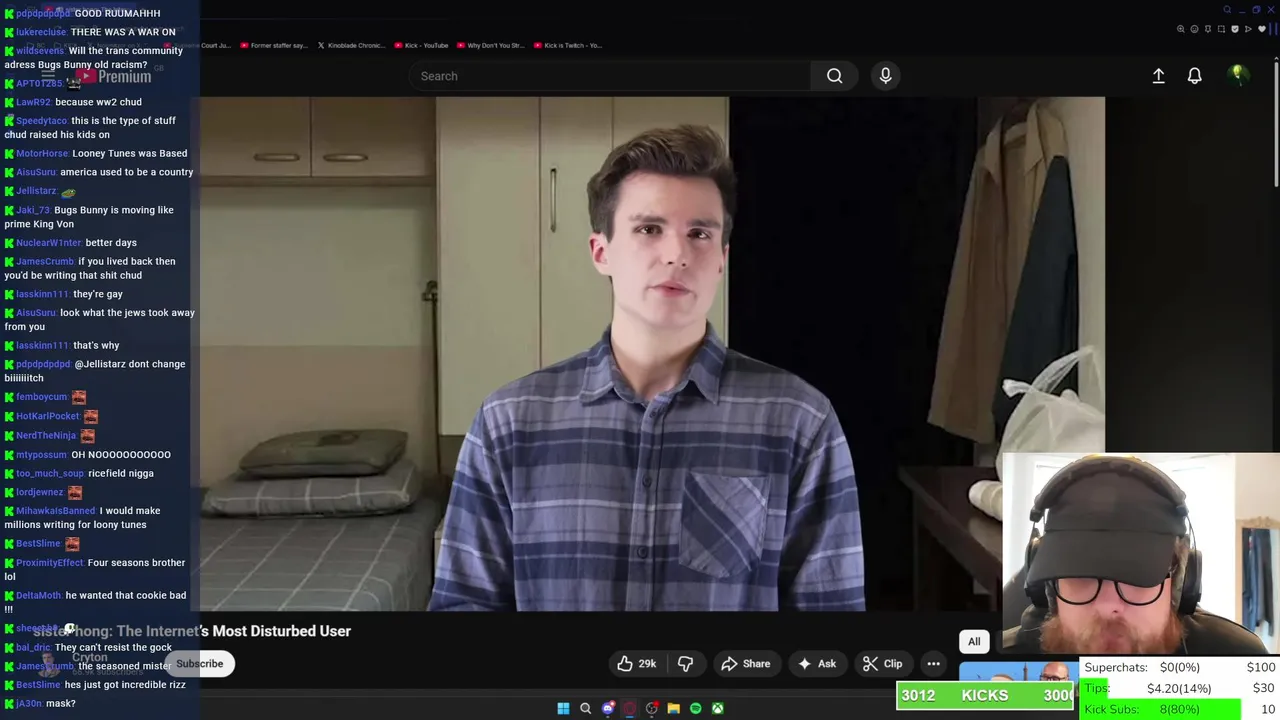Click the YouTube Premium logo
The height and width of the screenshot is (720, 1280).
tap(112, 76)
